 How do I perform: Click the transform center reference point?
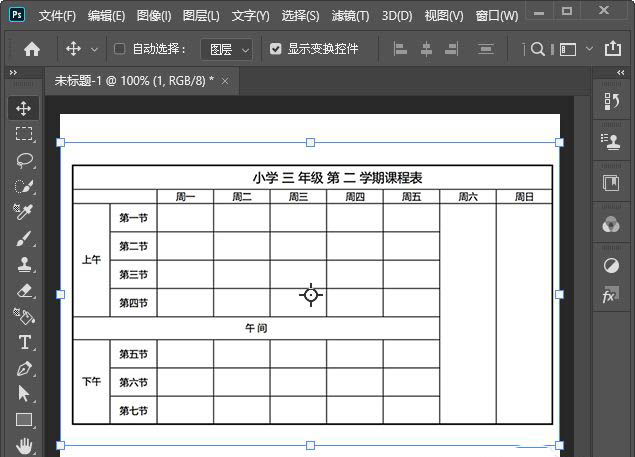tap(311, 295)
